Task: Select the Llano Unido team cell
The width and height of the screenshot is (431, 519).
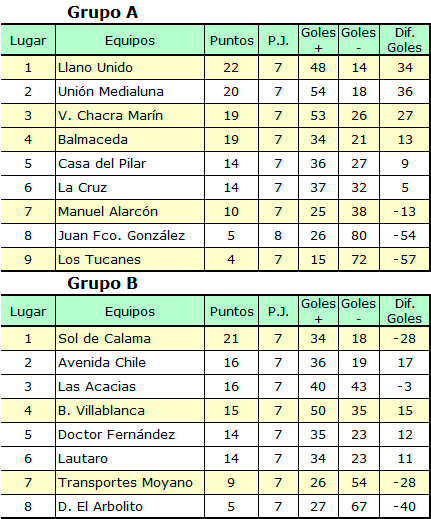Action: tap(130, 68)
